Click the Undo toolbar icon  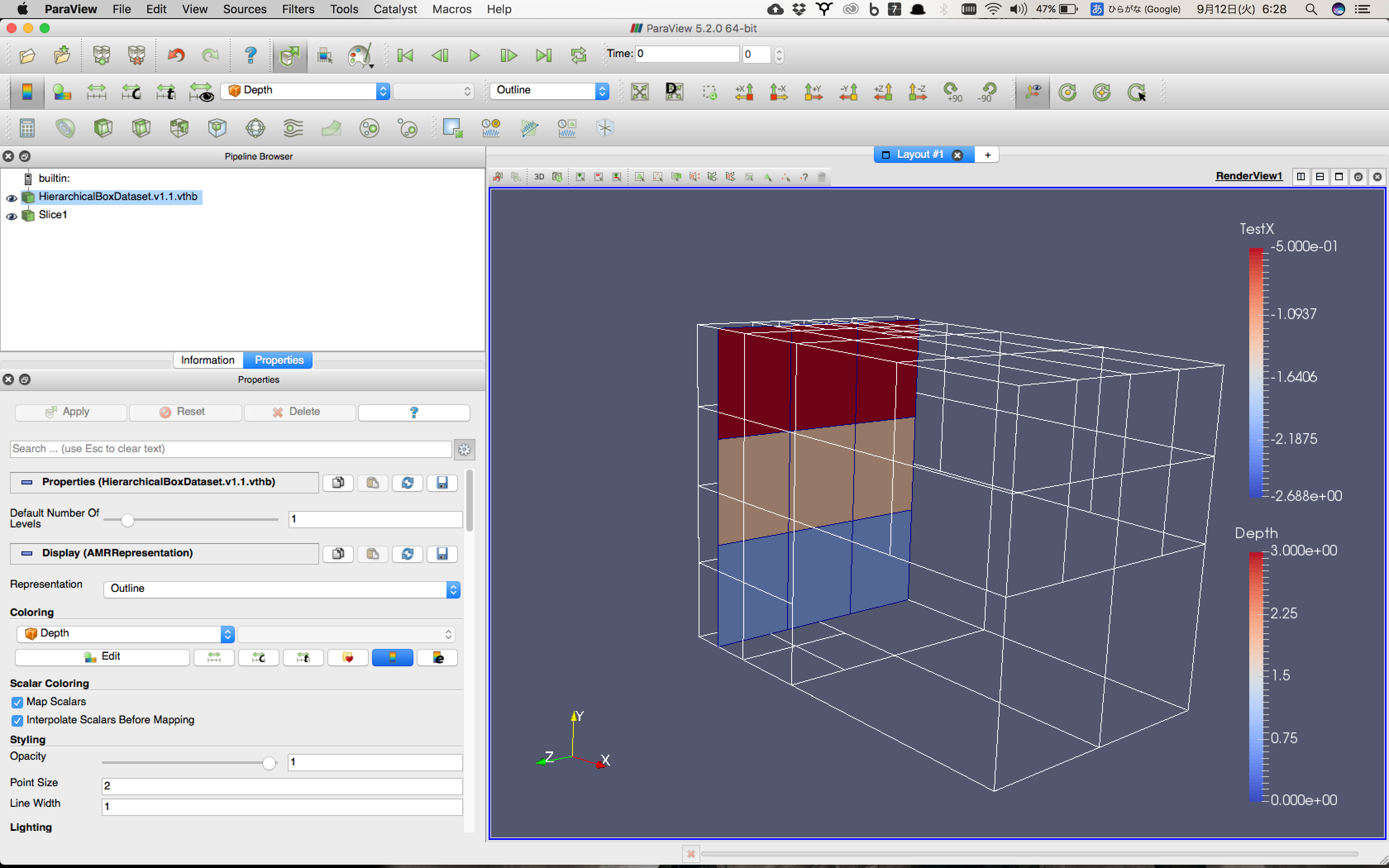point(176,55)
